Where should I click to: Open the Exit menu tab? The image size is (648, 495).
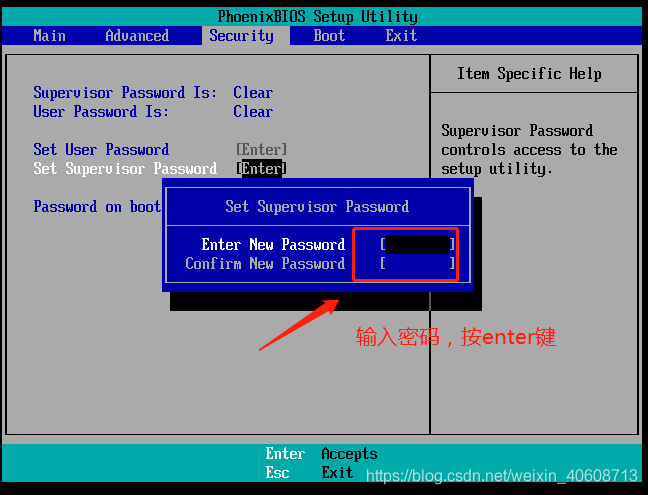point(401,36)
